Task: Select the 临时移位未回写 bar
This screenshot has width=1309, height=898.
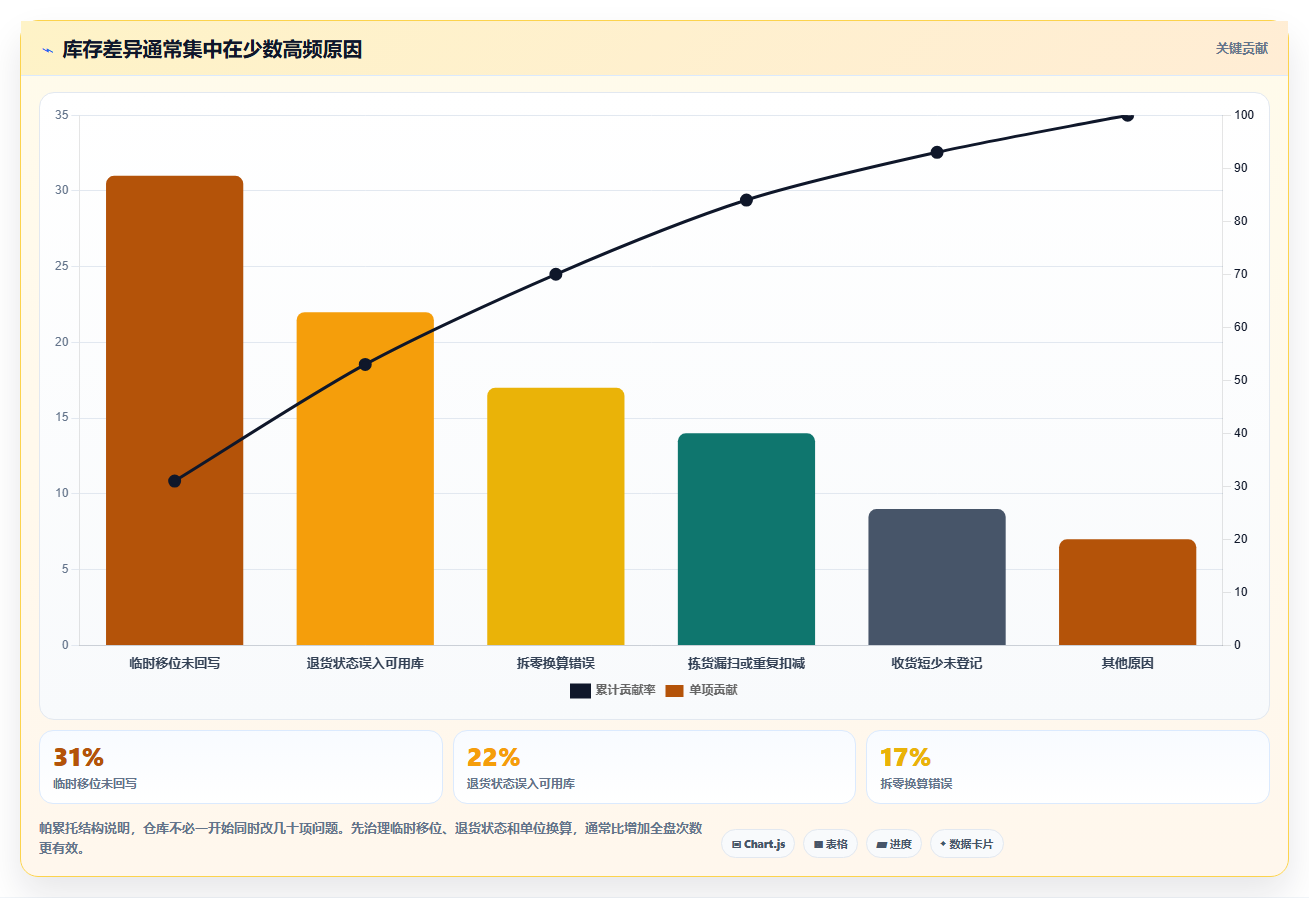Action: [x=175, y=410]
